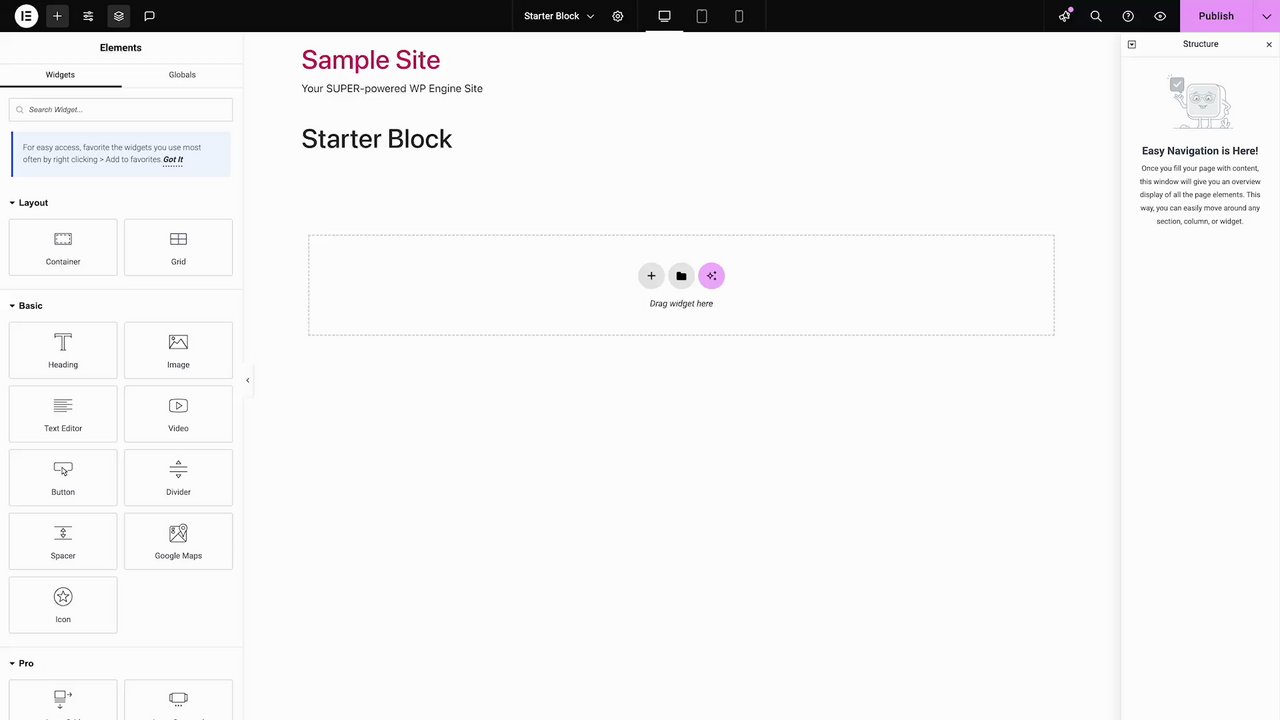Switch to the Globals tab
This screenshot has height=720, width=1280.
[x=182, y=75]
